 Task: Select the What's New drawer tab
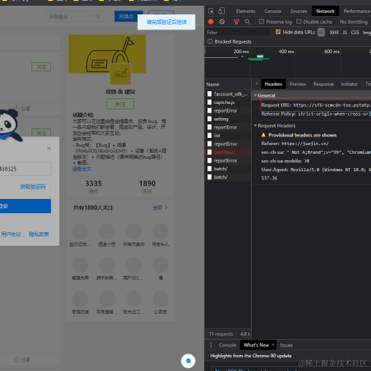tap(256, 345)
